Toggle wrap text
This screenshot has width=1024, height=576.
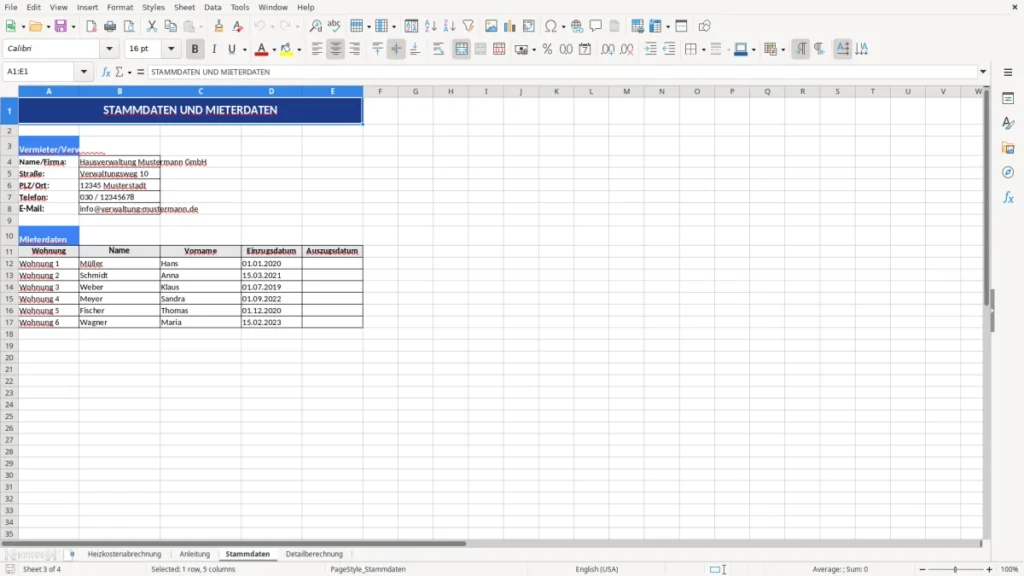point(438,49)
